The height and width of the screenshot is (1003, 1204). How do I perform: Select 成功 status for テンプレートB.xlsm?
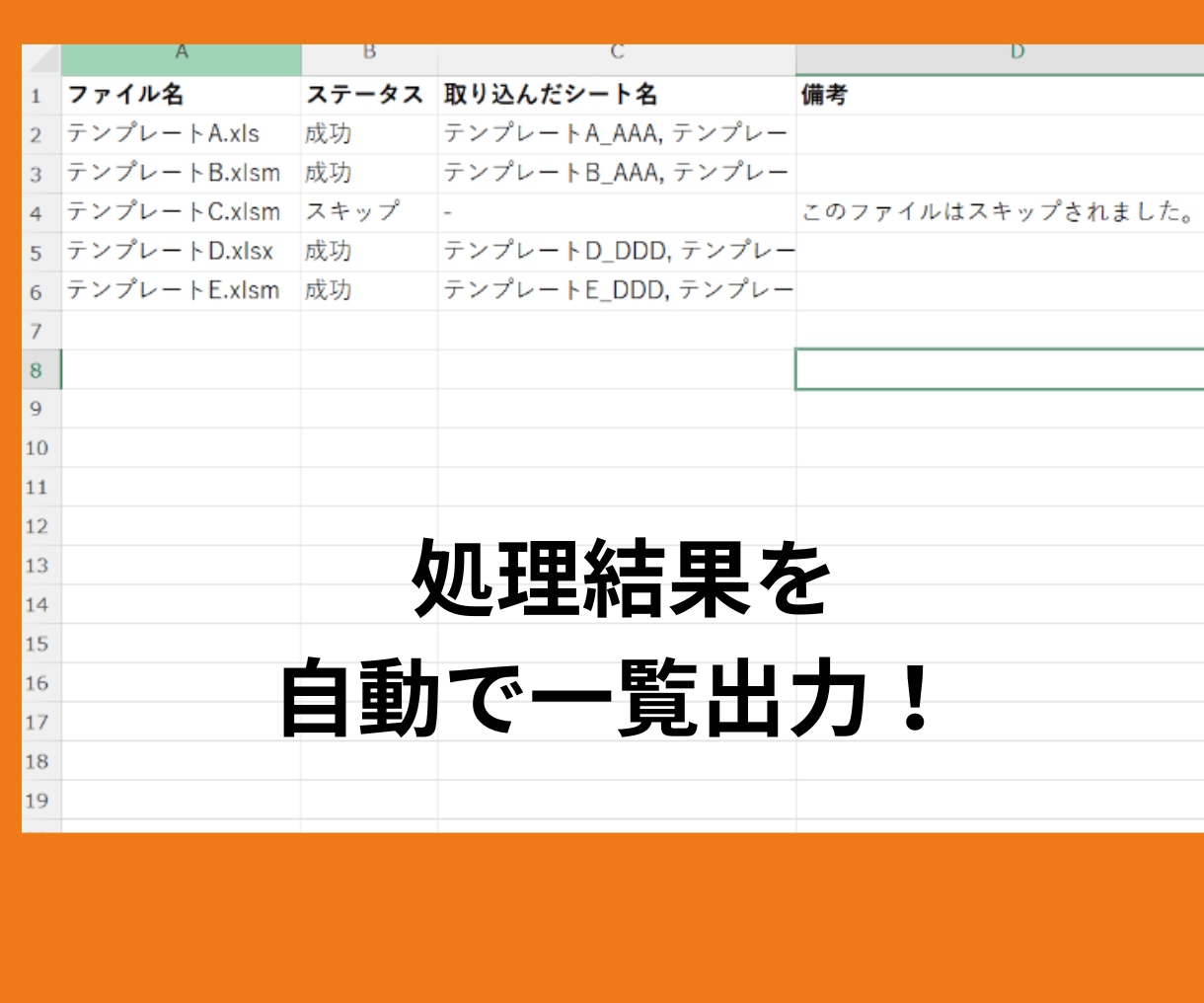click(x=369, y=174)
